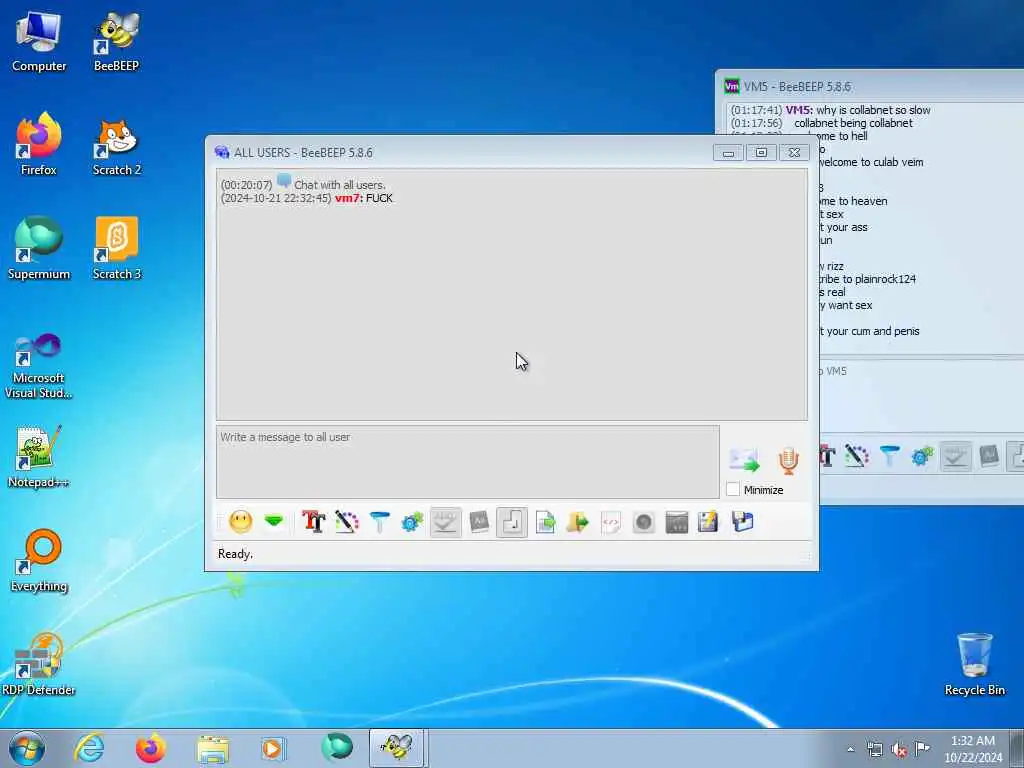The width and height of the screenshot is (1024, 768).
Task: Click the 1:32 AM clock in taskbar
Action: point(972,741)
